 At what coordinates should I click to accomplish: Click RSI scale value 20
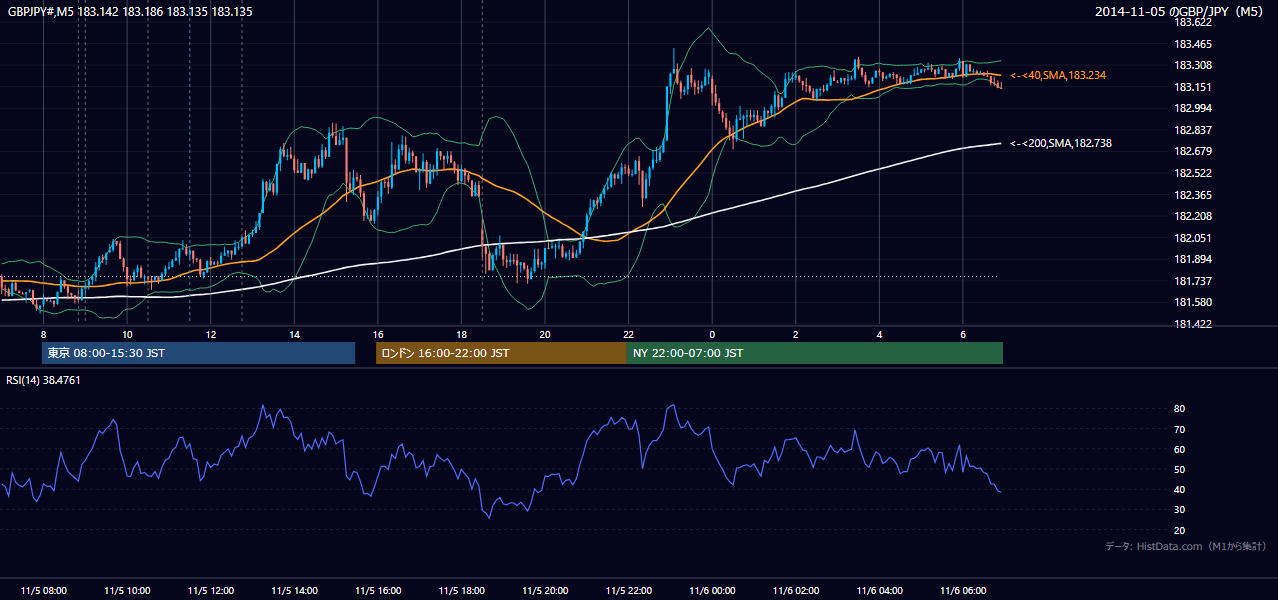click(1180, 530)
